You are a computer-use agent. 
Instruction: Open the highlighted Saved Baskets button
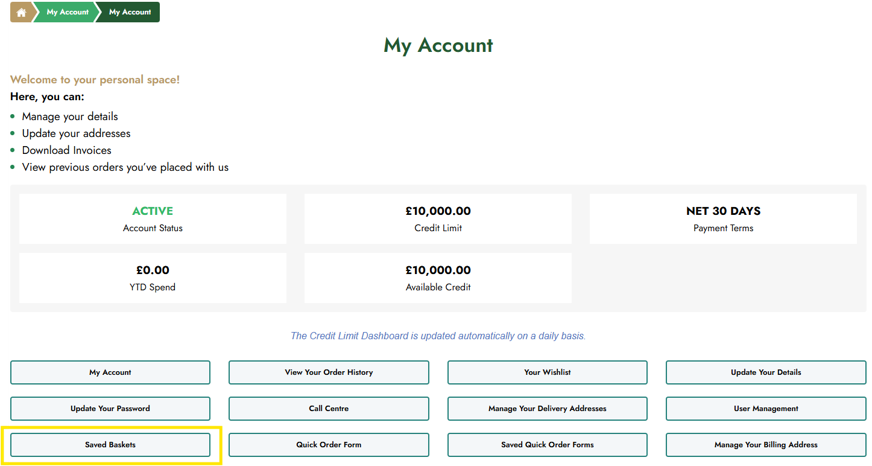click(110, 445)
